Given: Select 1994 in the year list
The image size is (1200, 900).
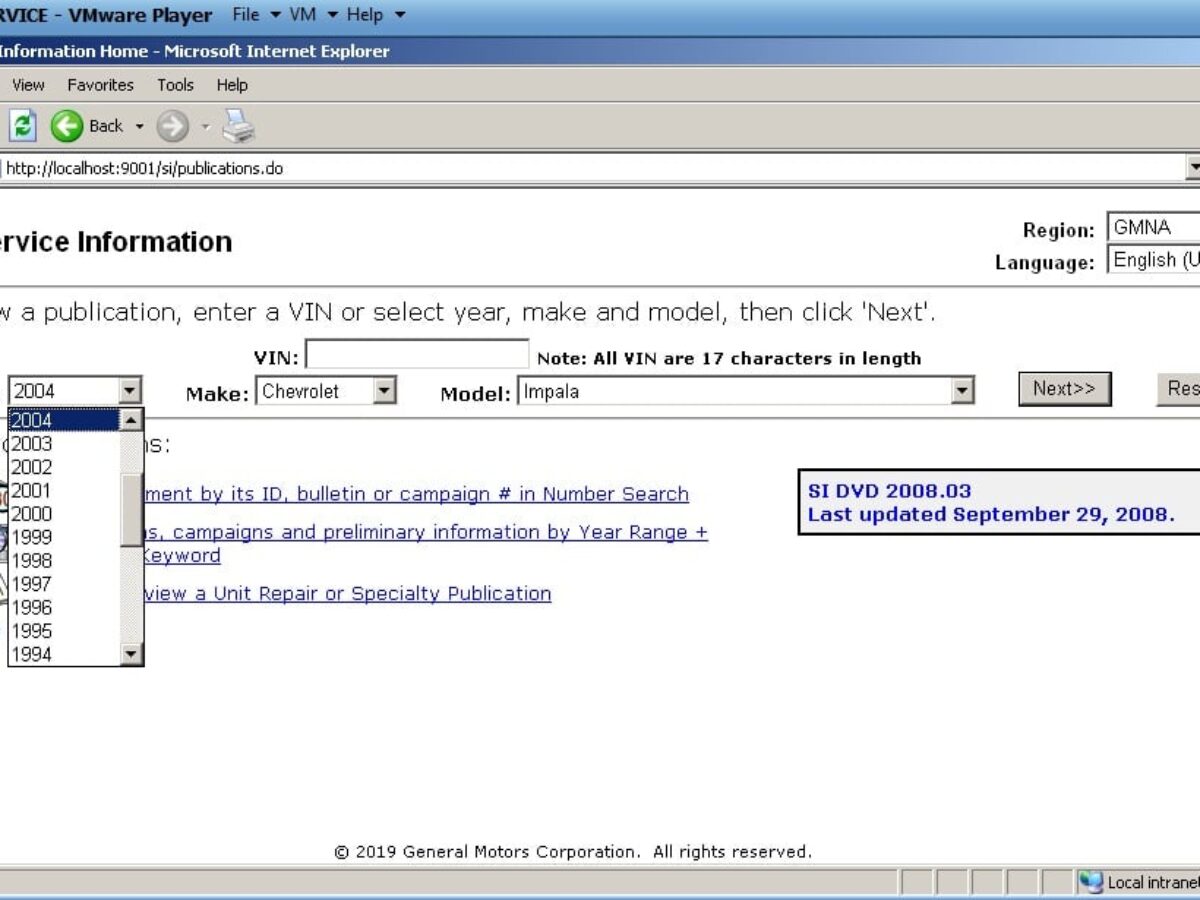Looking at the screenshot, I should (x=64, y=654).
